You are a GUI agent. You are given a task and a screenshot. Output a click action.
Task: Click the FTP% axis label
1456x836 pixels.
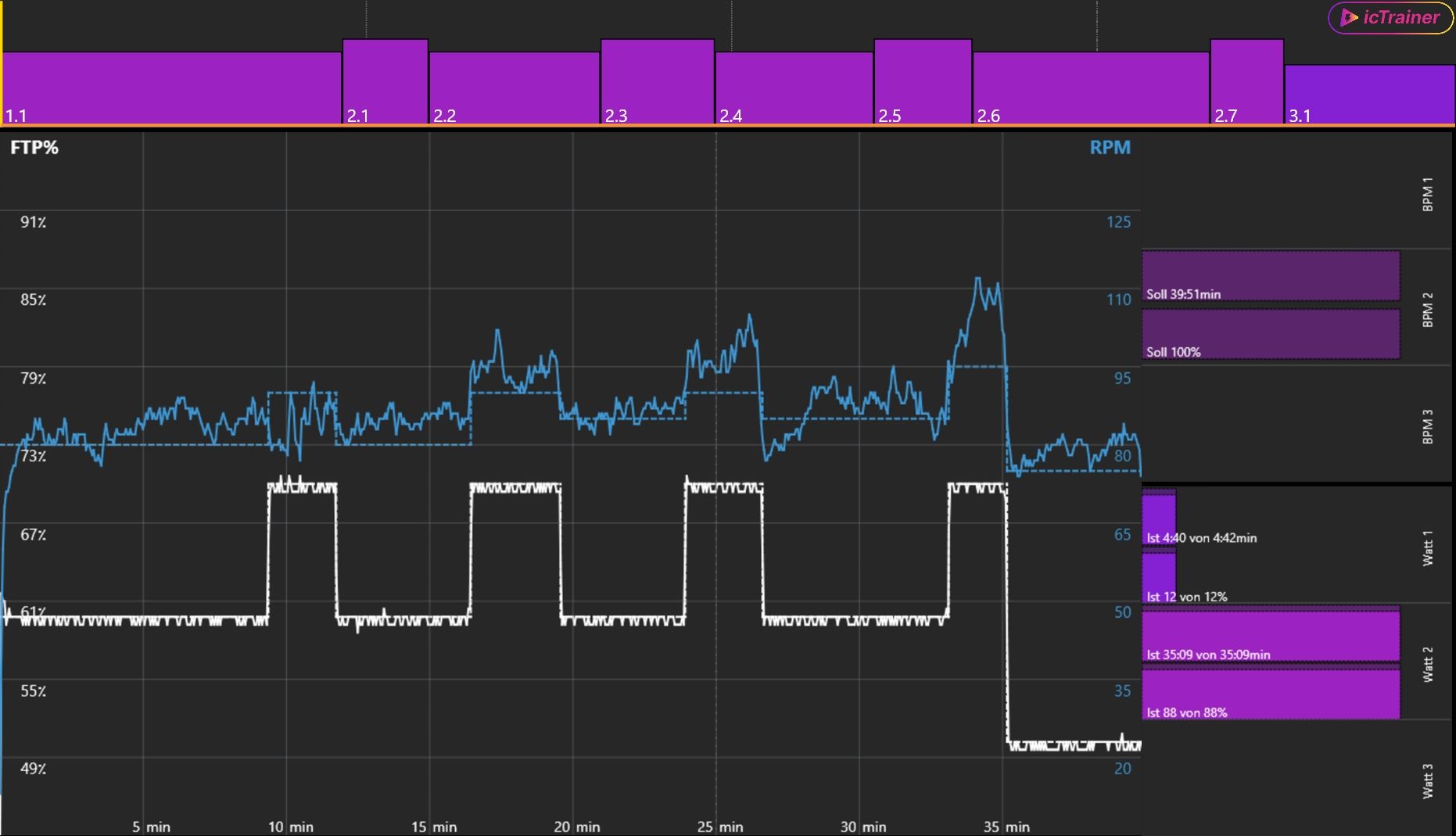pyautogui.click(x=34, y=148)
